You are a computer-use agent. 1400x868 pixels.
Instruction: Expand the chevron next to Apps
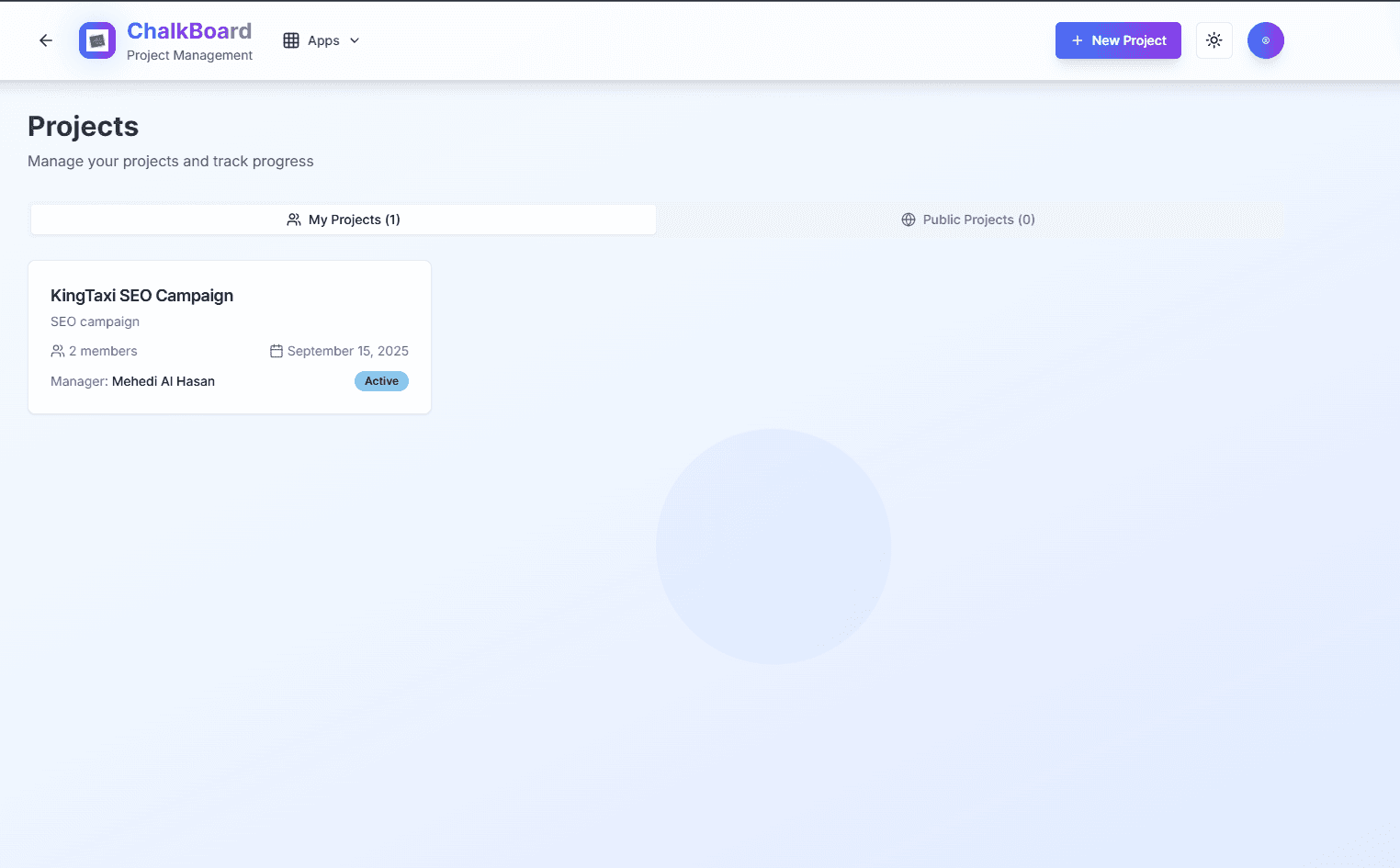[355, 40]
